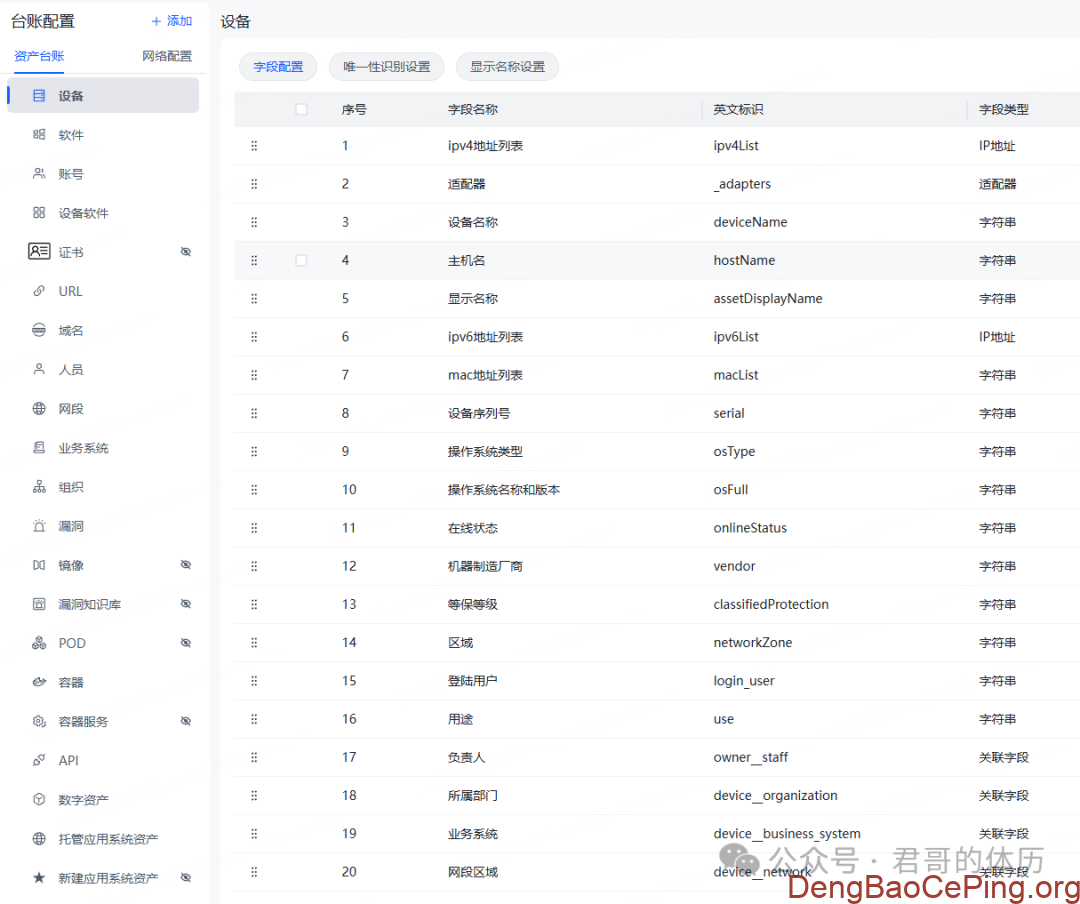Select the 软件 sidebar icon
This screenshot has width=1080, height=904.
[39, 135]
